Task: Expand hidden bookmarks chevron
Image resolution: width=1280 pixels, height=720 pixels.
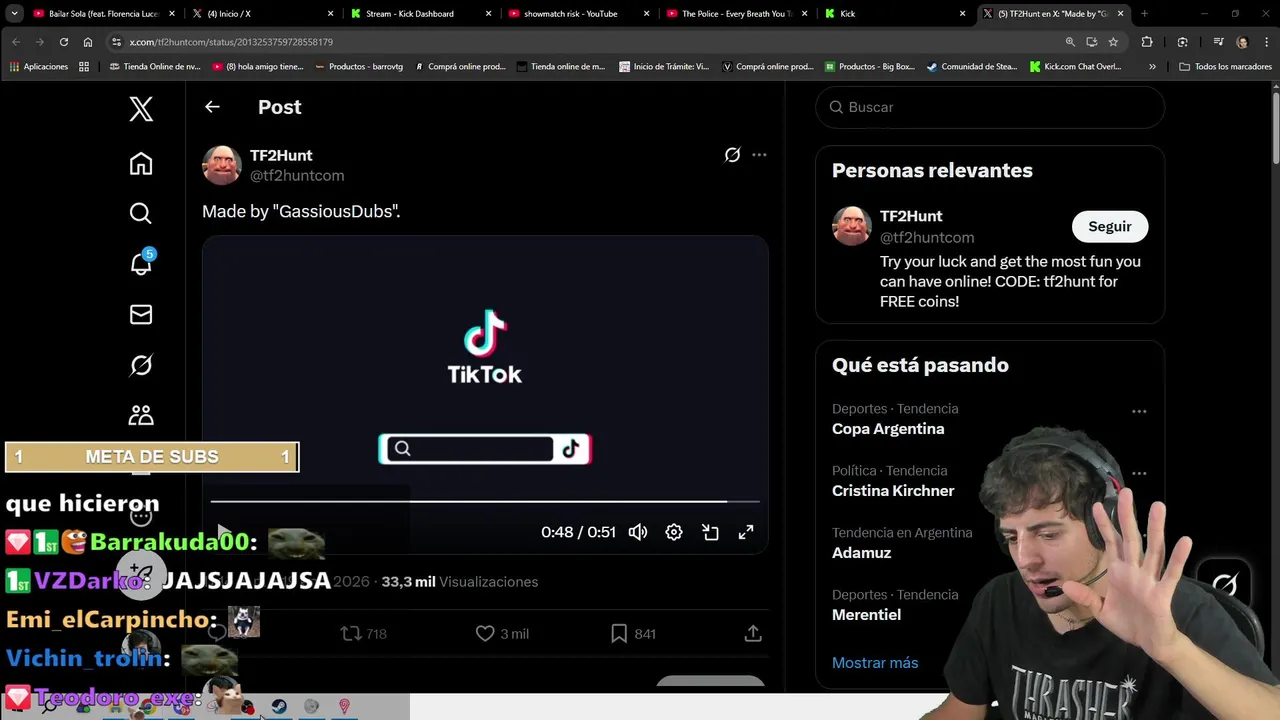Action: [1152, 67]
